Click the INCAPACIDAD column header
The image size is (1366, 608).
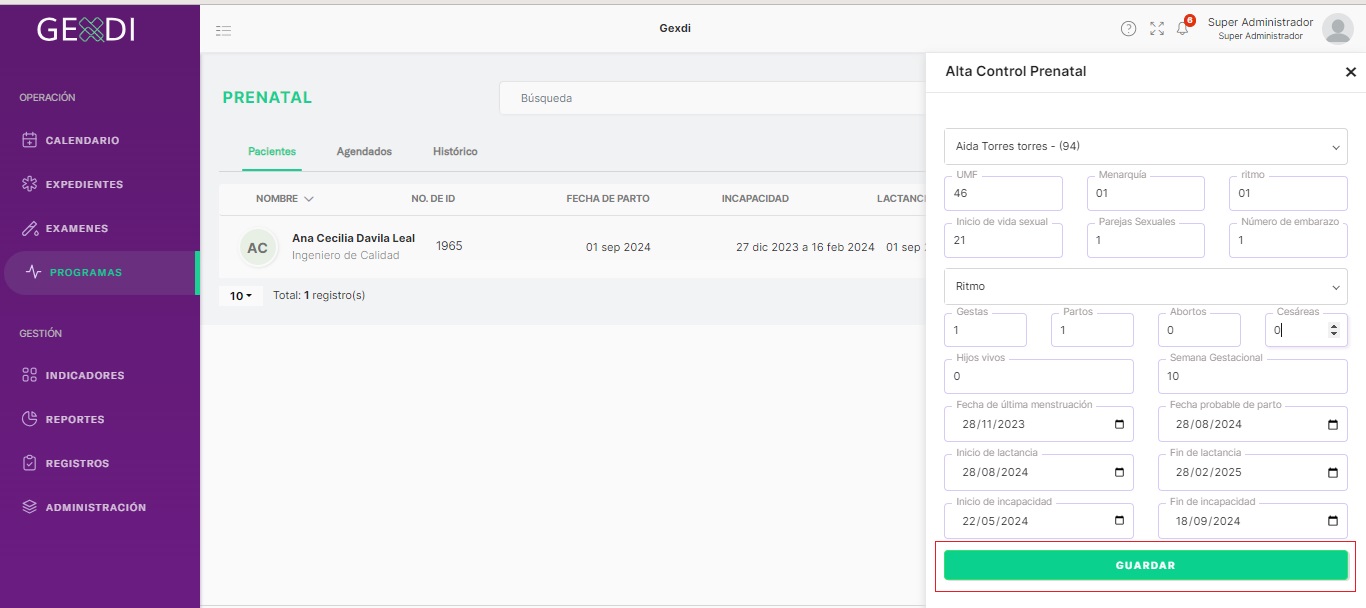pyautogui.click(x=755, y=199)
